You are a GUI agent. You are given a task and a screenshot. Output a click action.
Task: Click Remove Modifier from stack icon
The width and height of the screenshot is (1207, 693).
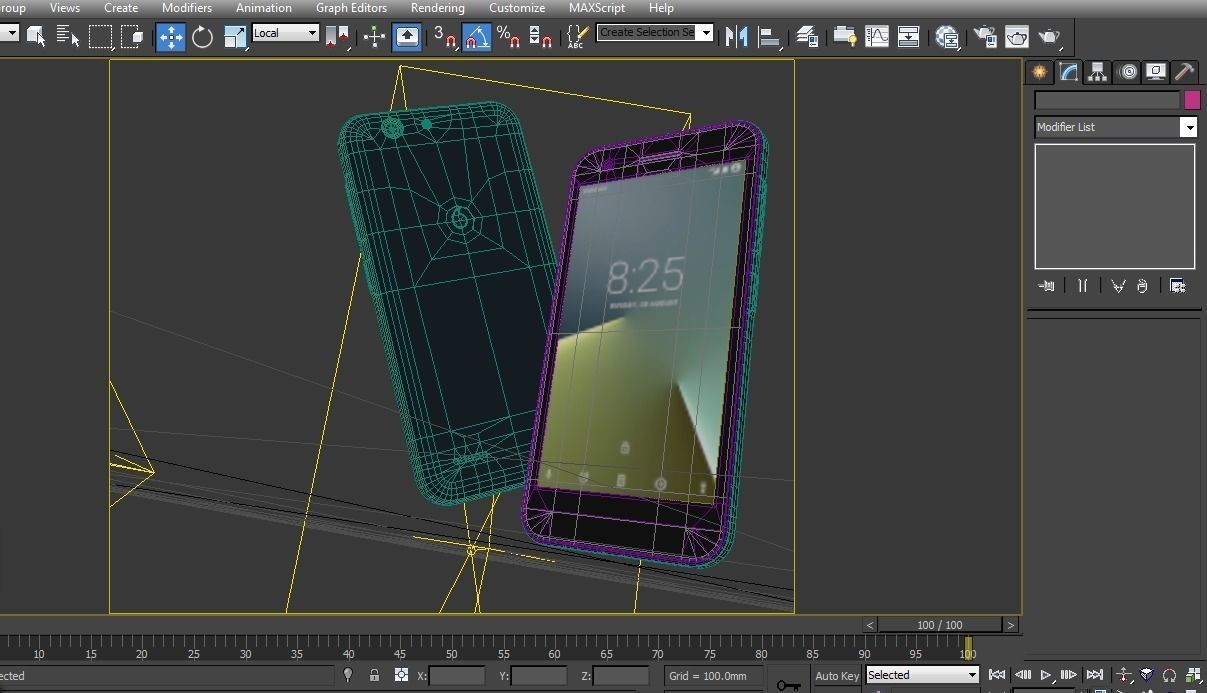tap(1142, 286)
